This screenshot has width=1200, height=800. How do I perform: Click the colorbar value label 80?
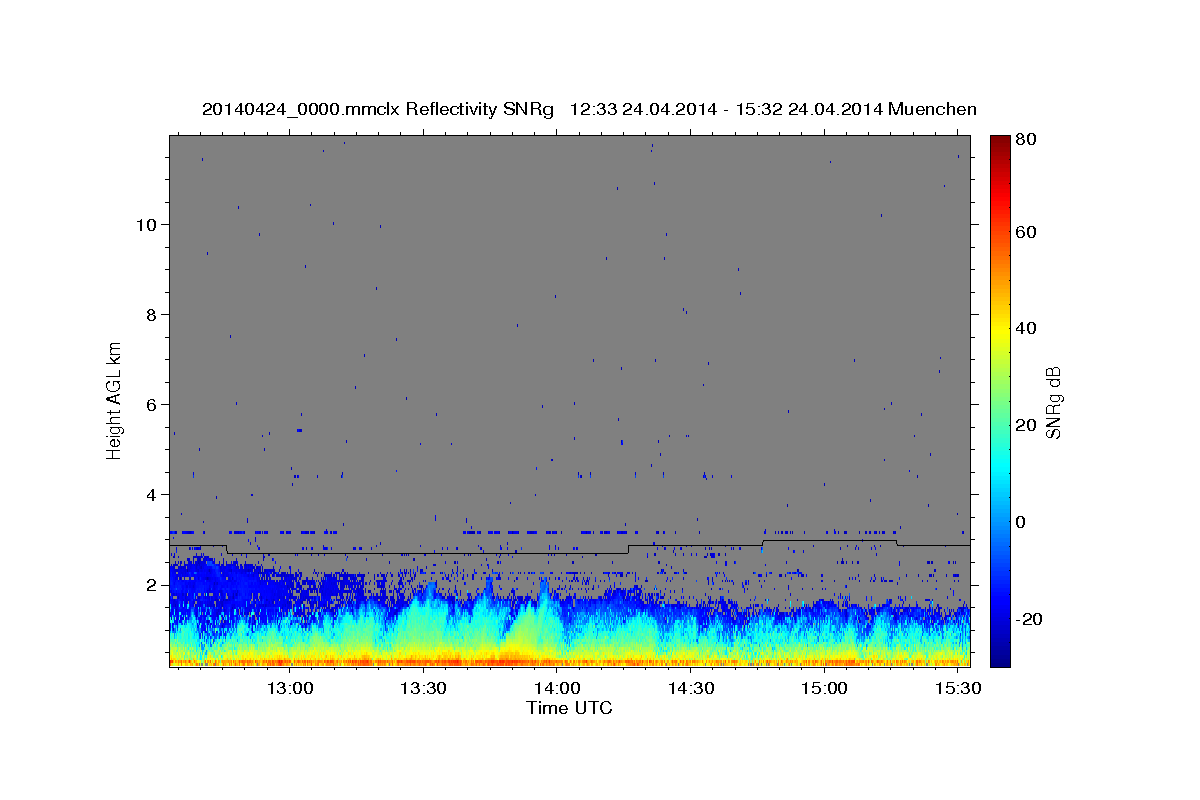[1025, 141]
